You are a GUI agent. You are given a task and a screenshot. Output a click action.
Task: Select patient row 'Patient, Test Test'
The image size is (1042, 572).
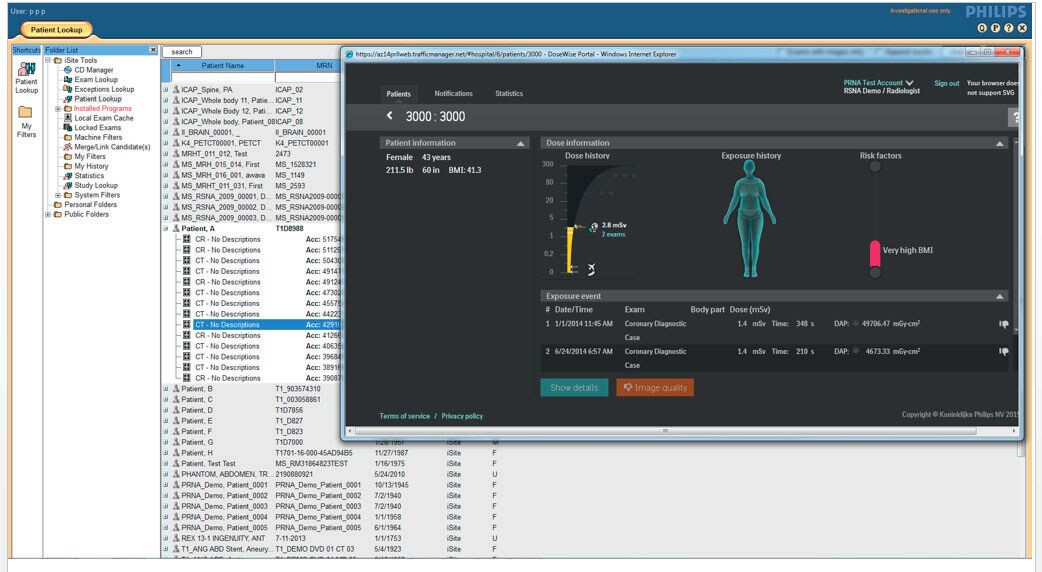[x=332, y=464]
